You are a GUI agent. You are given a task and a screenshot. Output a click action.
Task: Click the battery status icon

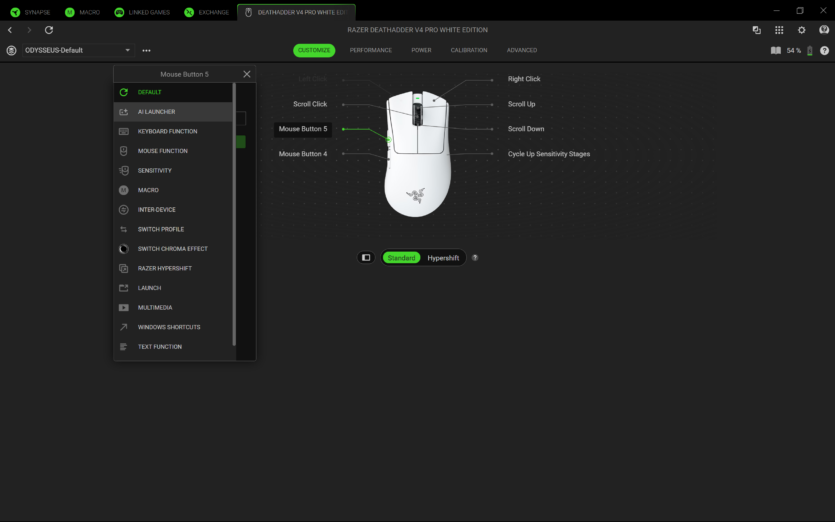[810, 50]
